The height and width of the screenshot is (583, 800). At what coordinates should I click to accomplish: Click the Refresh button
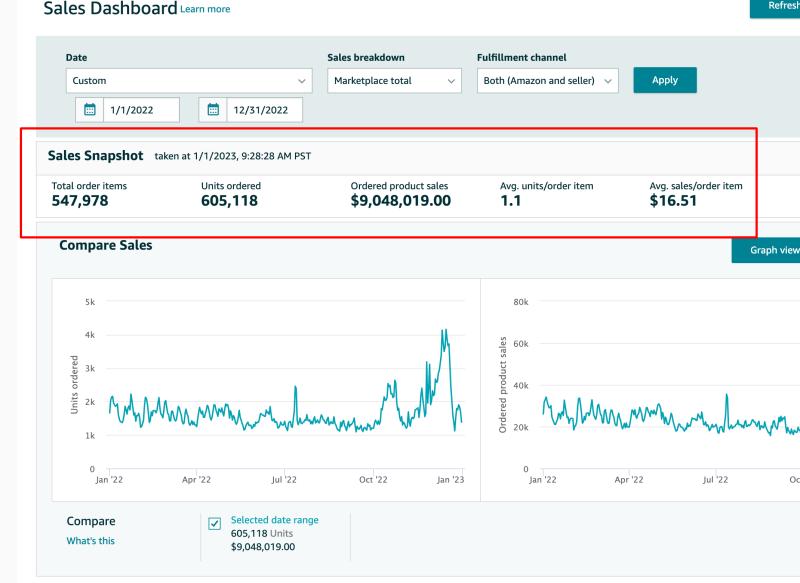pyautogui.click(x=775, y=7)
